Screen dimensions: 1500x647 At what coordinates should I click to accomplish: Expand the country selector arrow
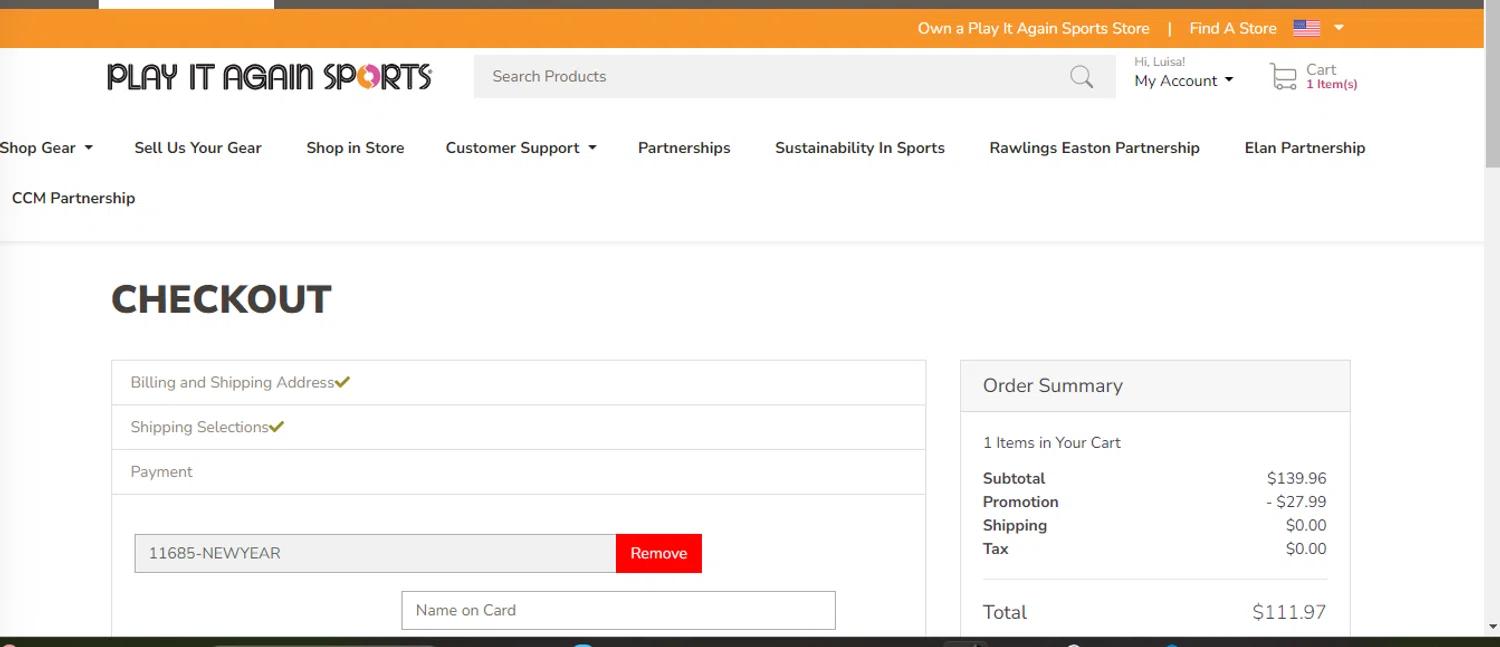tap(1339, 28)
